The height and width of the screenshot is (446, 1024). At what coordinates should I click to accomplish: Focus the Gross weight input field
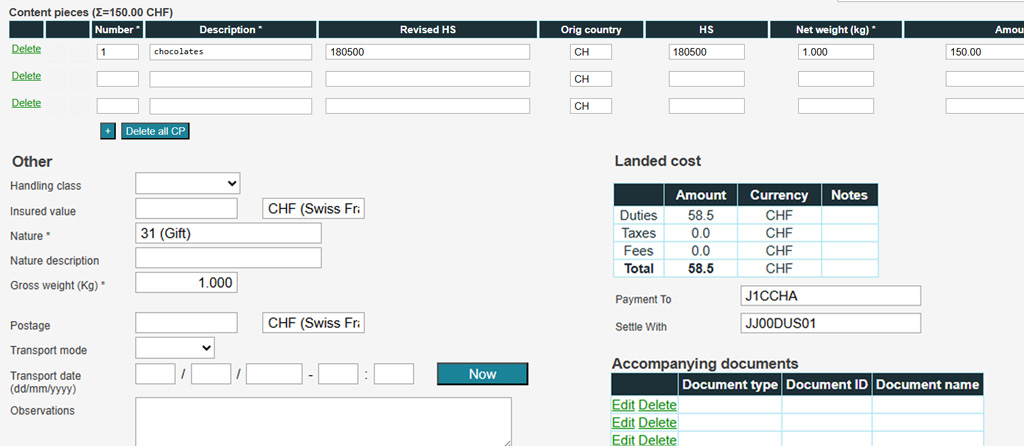186,283
